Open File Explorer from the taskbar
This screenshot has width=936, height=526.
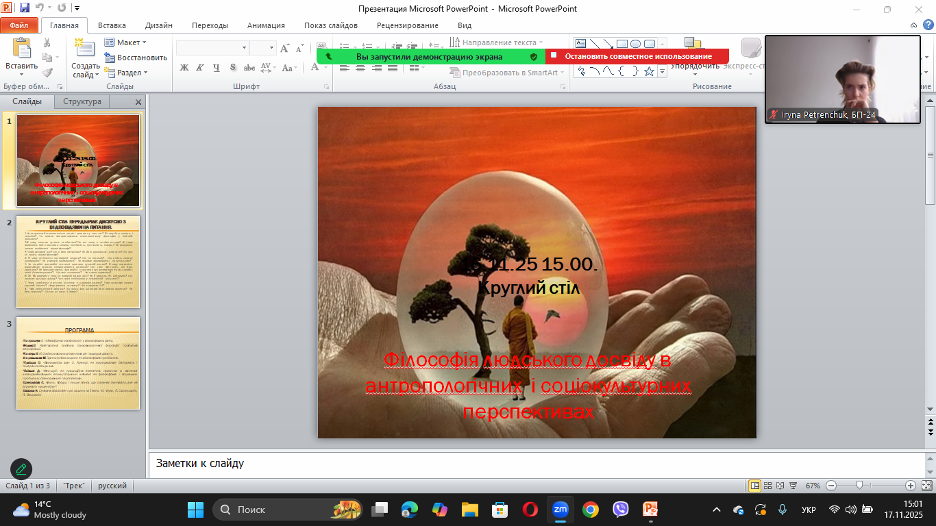[x=470, y=509]
